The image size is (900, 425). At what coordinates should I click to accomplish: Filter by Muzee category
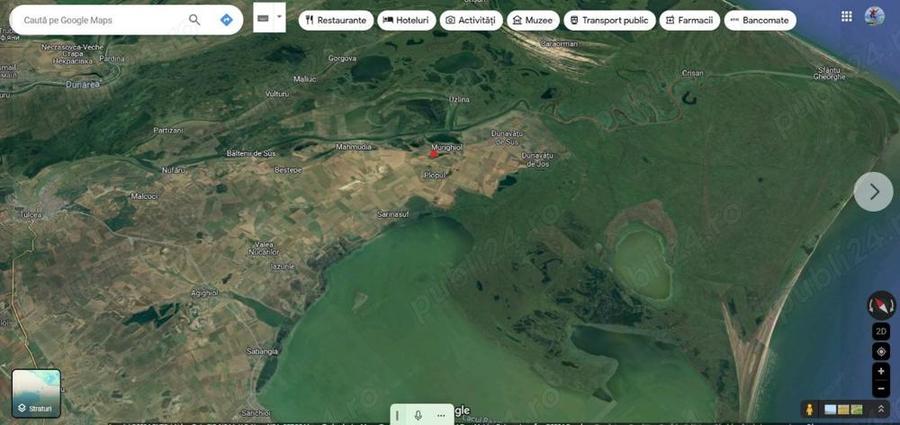(533, 20)
